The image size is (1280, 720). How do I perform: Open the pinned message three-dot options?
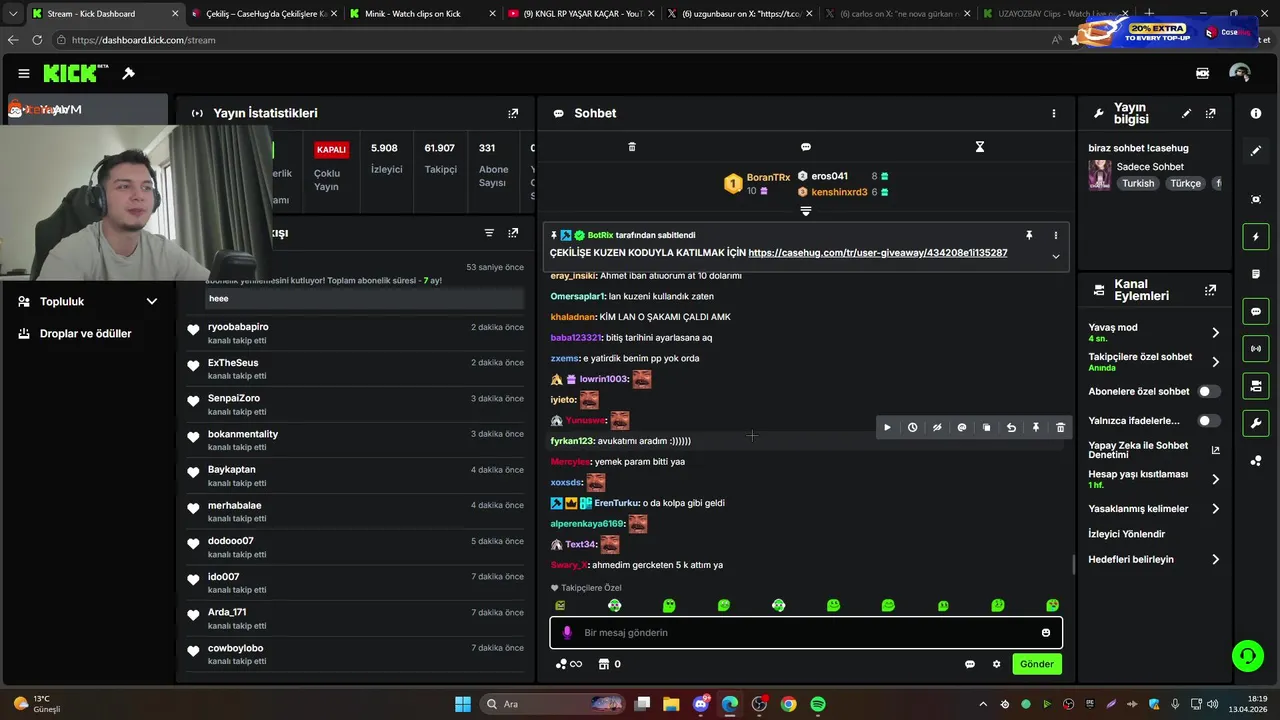click(1055, 235)
